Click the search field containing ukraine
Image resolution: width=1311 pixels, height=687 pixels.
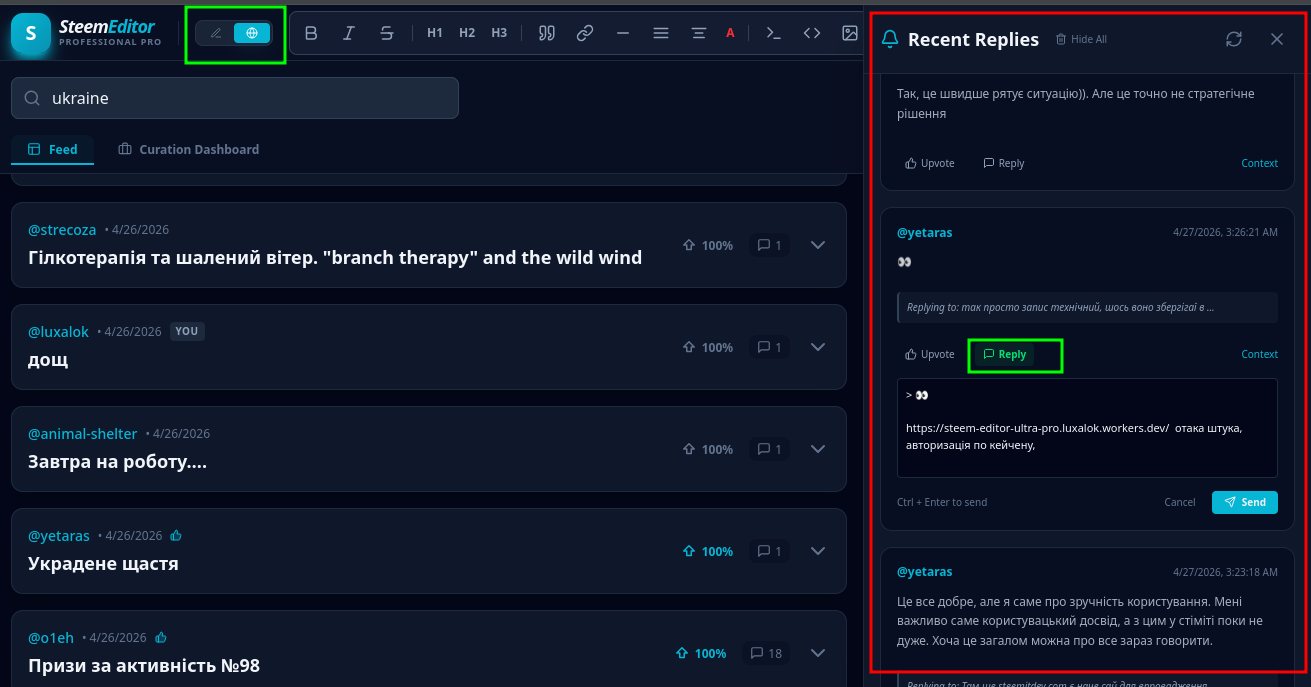tap(235, 98)
